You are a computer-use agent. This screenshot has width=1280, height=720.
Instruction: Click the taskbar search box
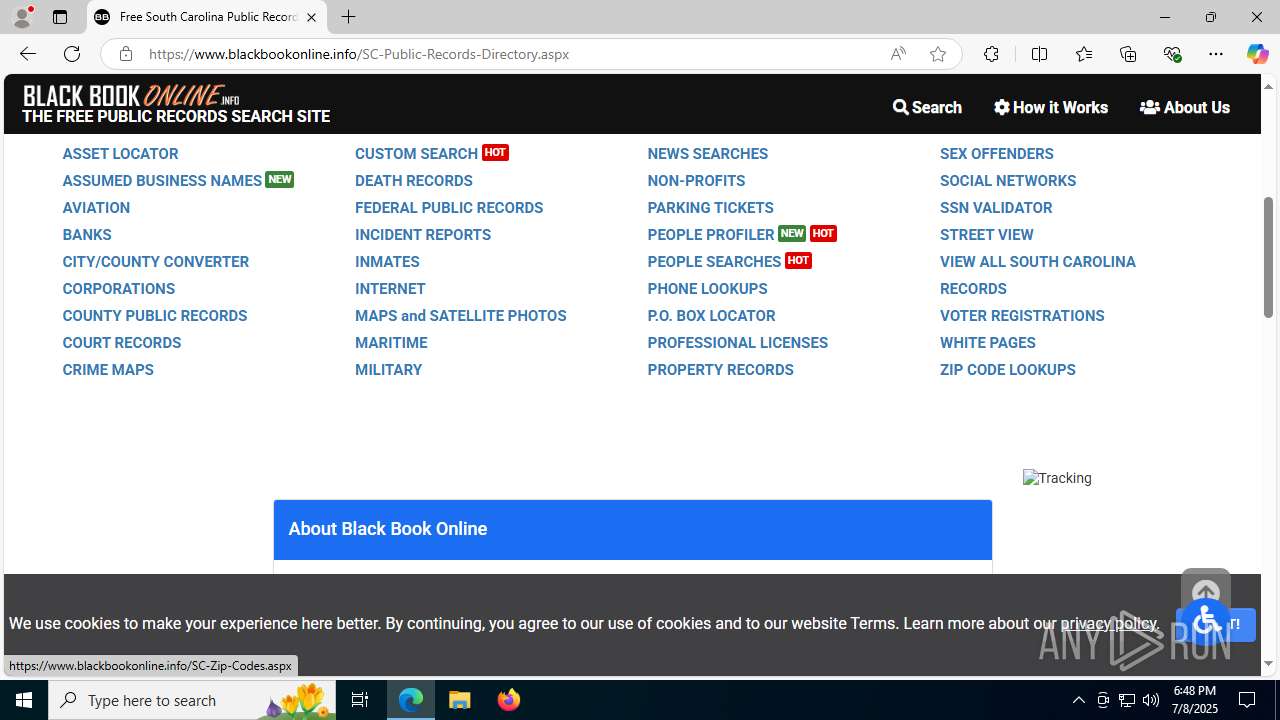pos(192,700)
